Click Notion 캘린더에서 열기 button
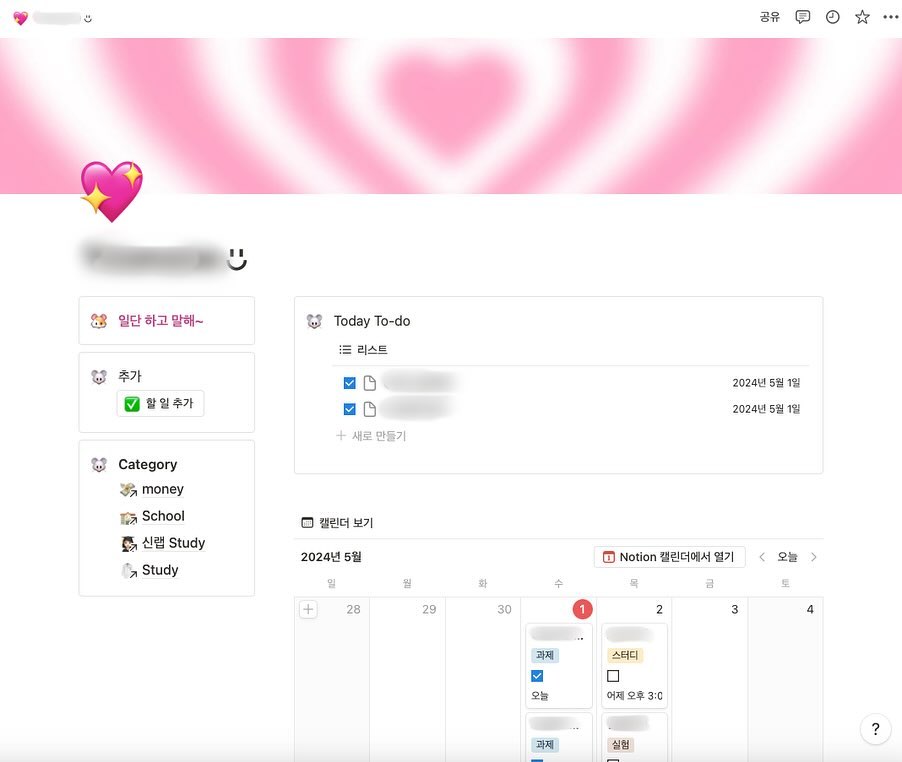Viewport: 902px width, 762px height. [669, 557]
